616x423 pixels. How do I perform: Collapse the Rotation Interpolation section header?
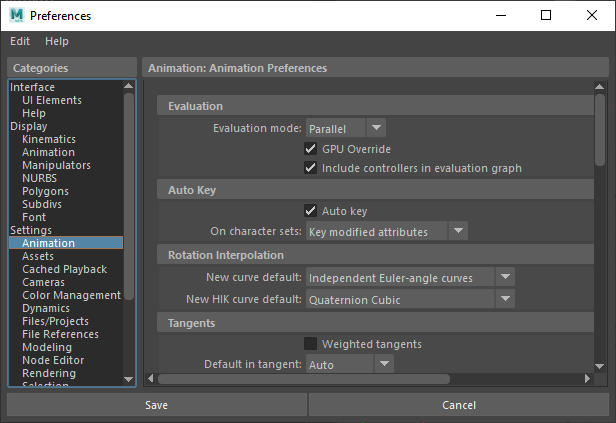tap(375, 255)
